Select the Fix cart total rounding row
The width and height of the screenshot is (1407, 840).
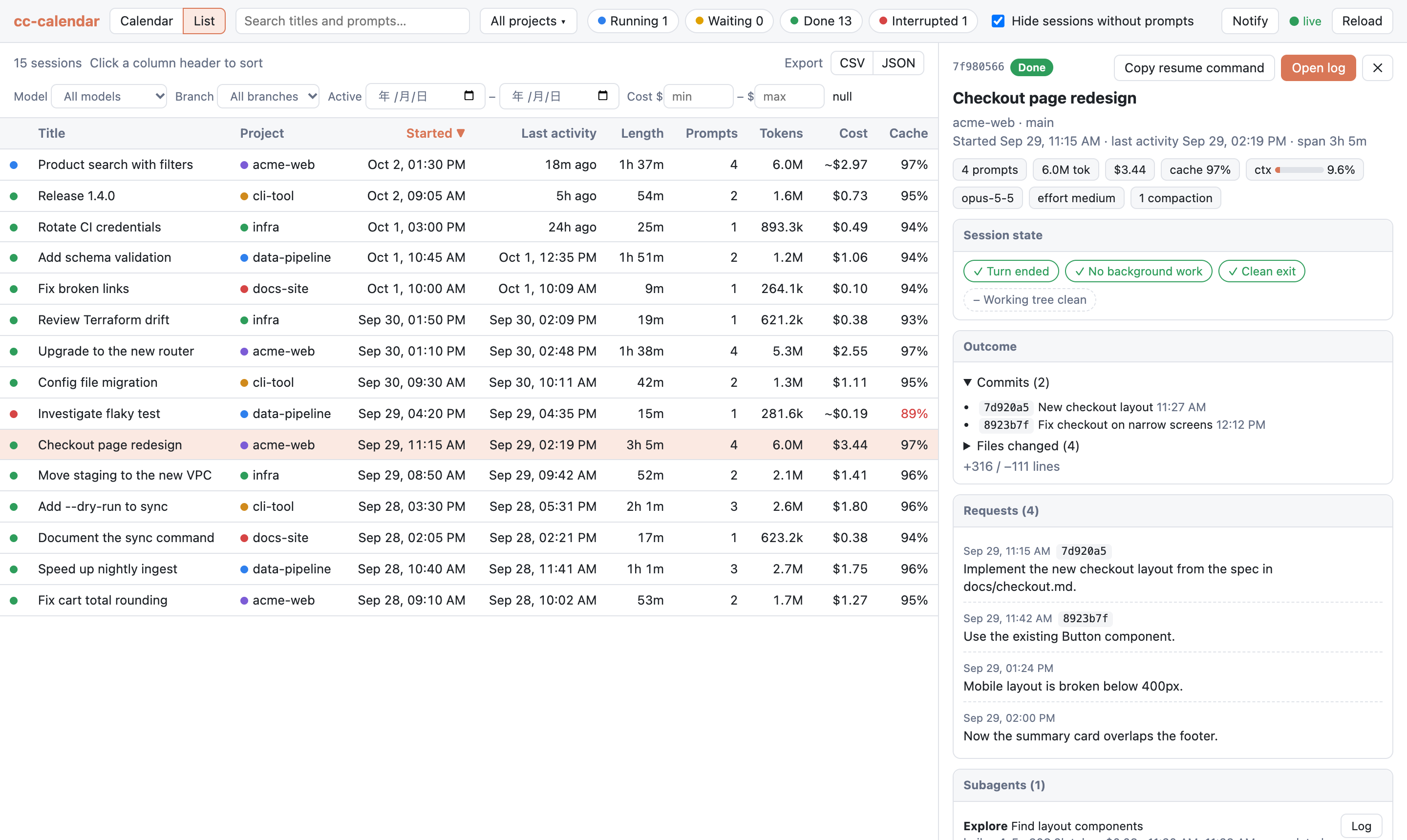click(469, 600)
